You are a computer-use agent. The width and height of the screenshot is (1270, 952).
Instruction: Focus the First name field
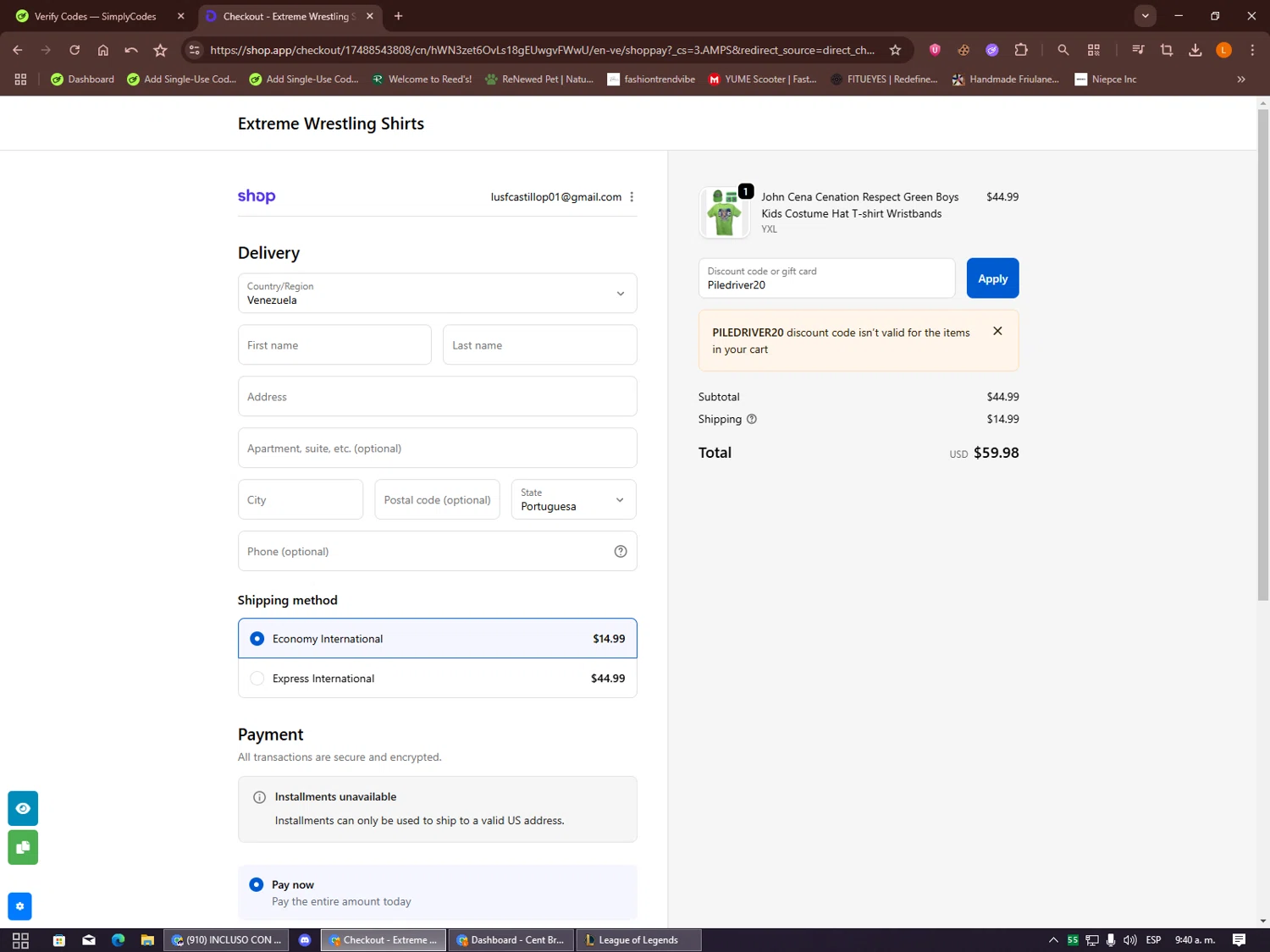[x=334, y=345]
